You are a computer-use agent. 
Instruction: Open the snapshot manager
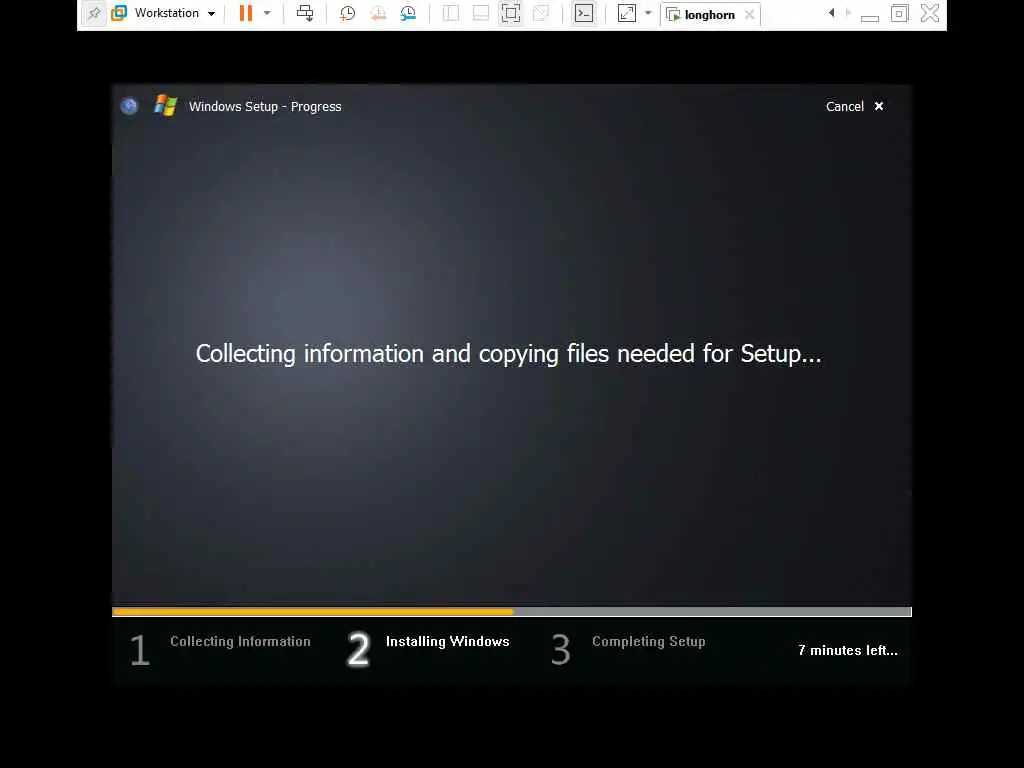click(408, 13)
